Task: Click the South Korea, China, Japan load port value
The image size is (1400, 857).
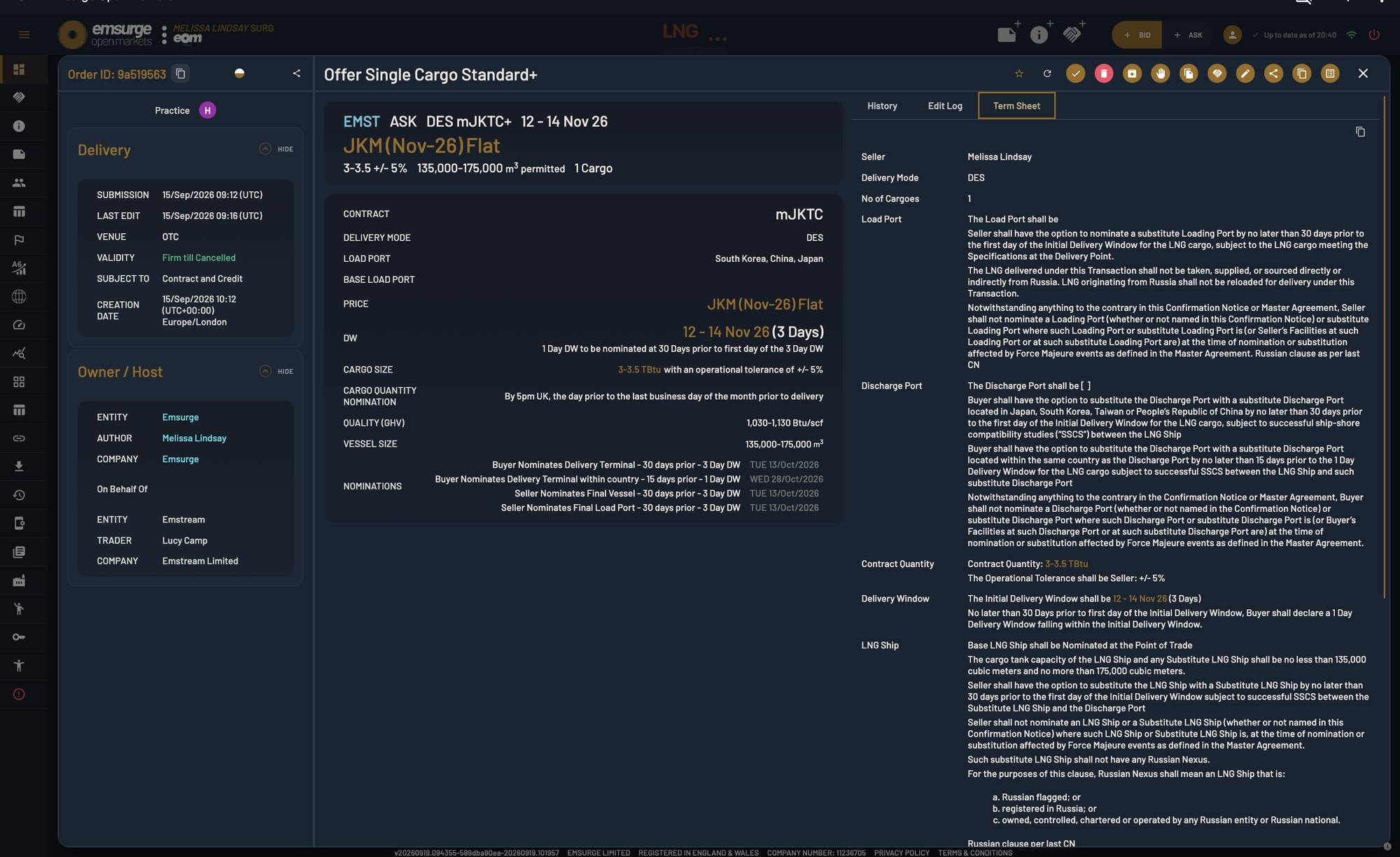Action: pyautogui.click(x=769, y=259)
